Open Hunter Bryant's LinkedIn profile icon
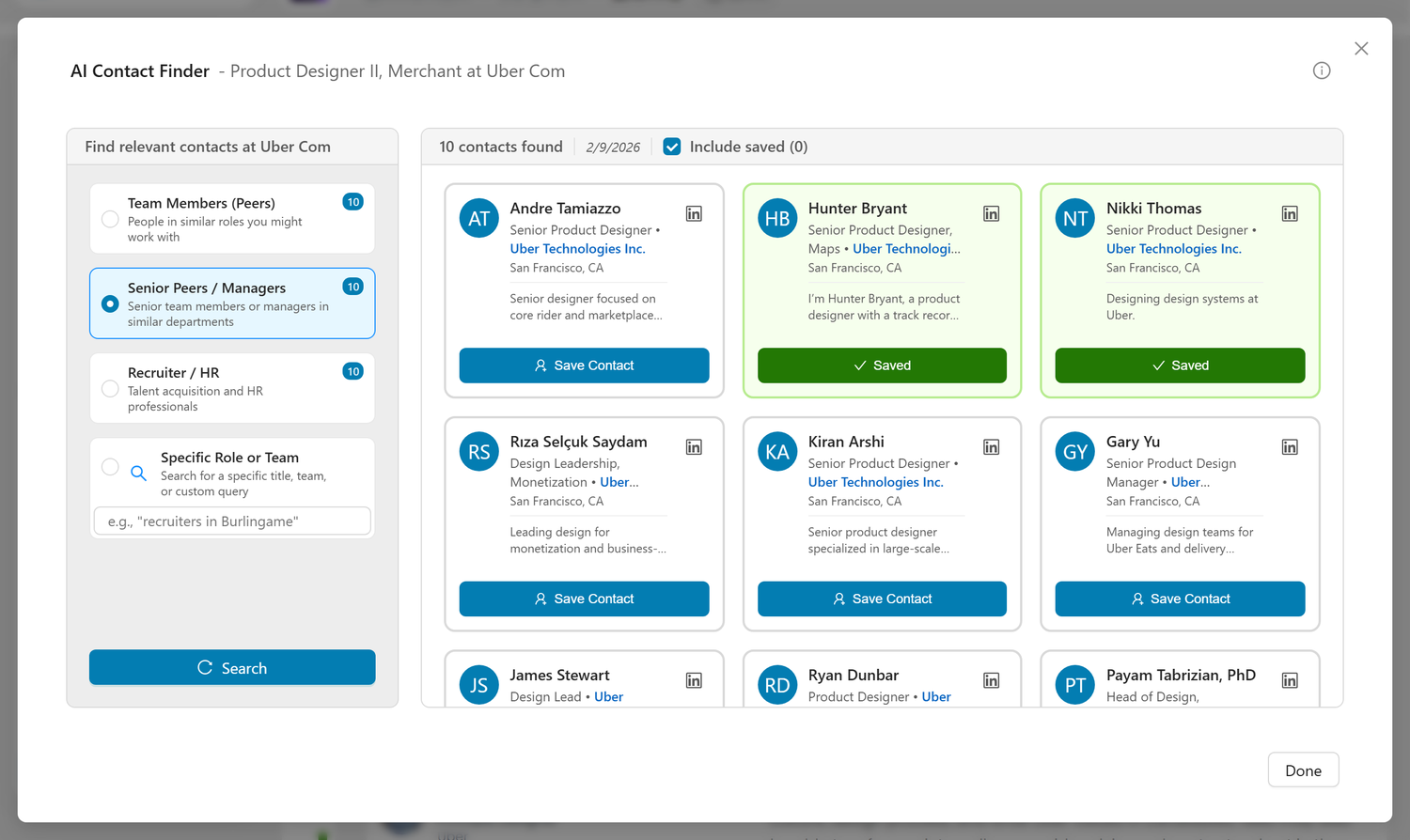Image resolution: width=1410 pixels, height=840 pixels. pyautogui.click(x=992, y=214)
